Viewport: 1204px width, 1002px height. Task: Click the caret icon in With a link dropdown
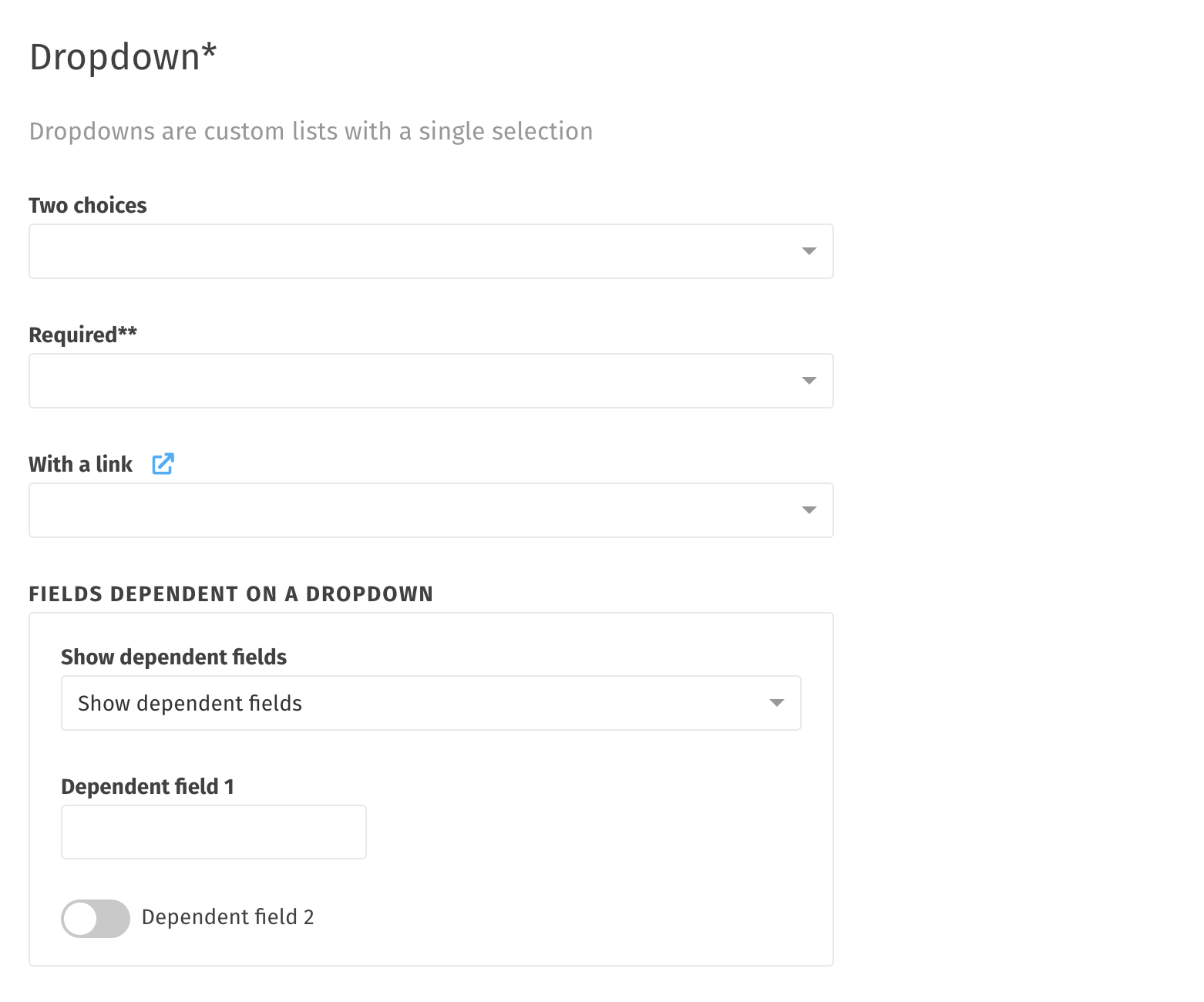coord(809,510)
